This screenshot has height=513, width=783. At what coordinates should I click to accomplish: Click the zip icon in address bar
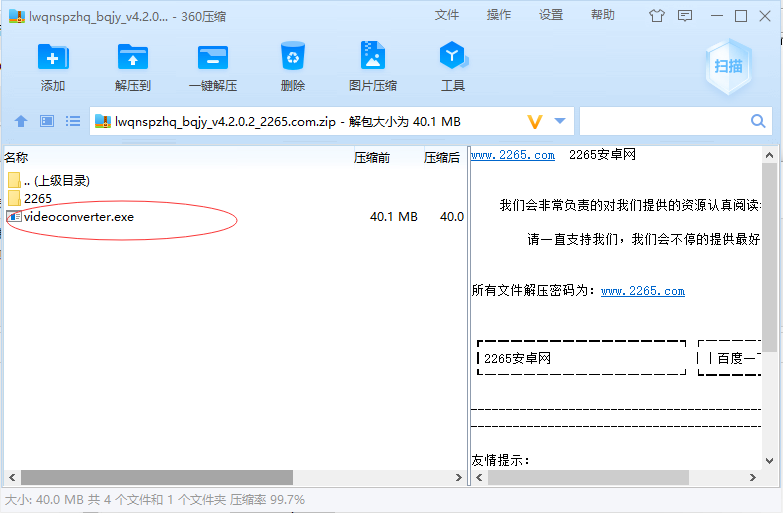103,121
